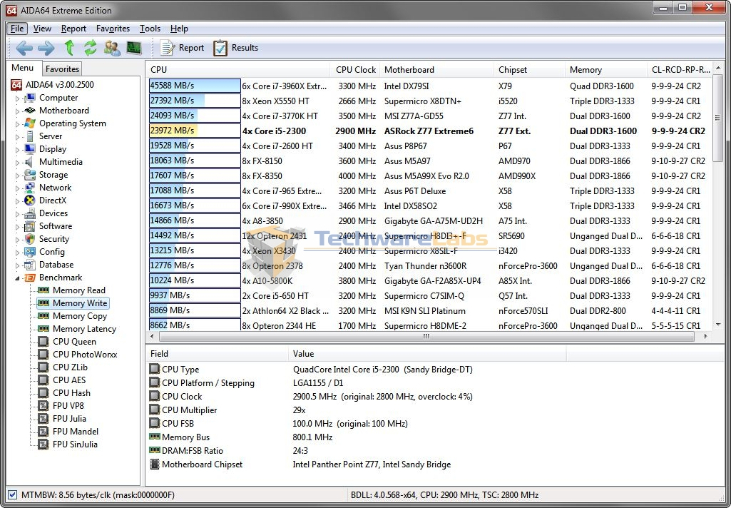Image resolution: width=731 pixels, height=508 pixels.
Task: Select the Software tree icon
Action: [30, 226]
